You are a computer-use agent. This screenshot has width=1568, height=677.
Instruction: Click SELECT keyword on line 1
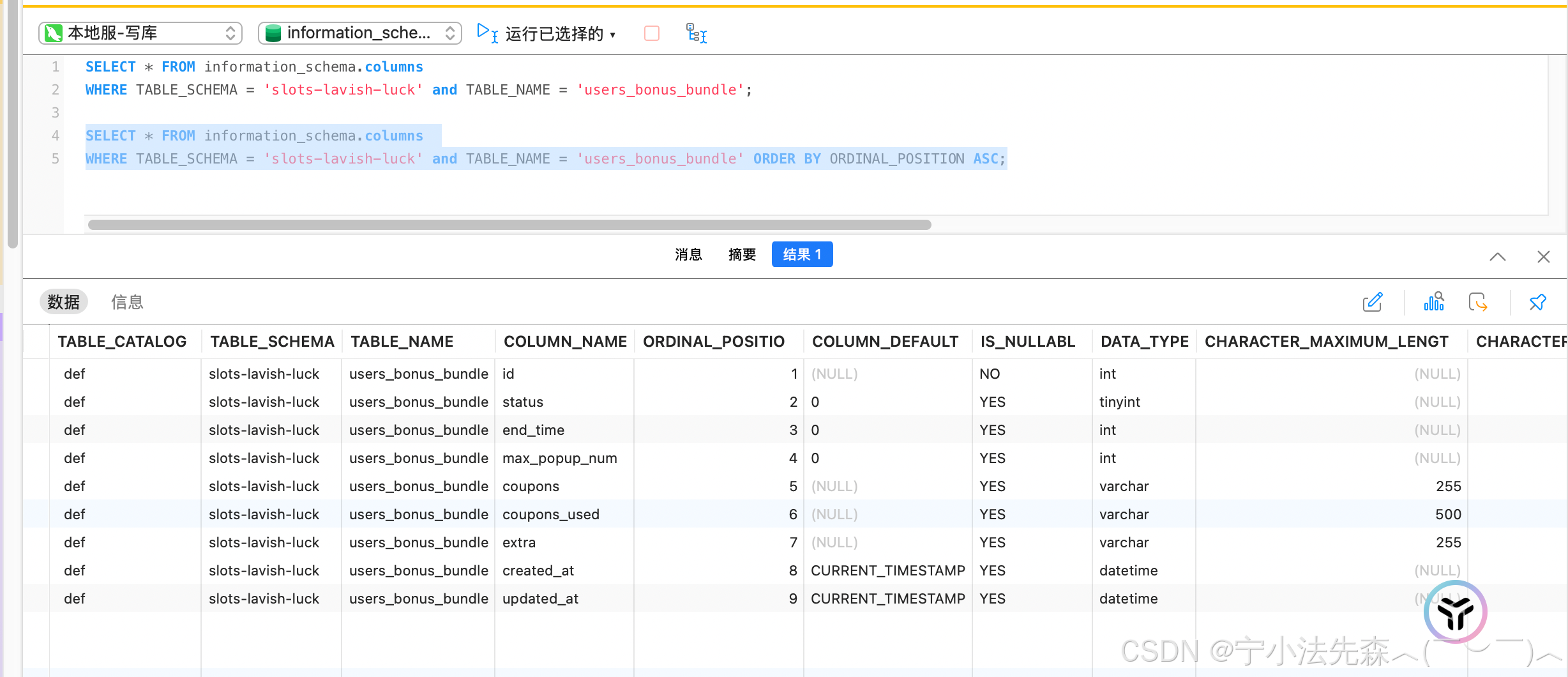coord(110,66)
